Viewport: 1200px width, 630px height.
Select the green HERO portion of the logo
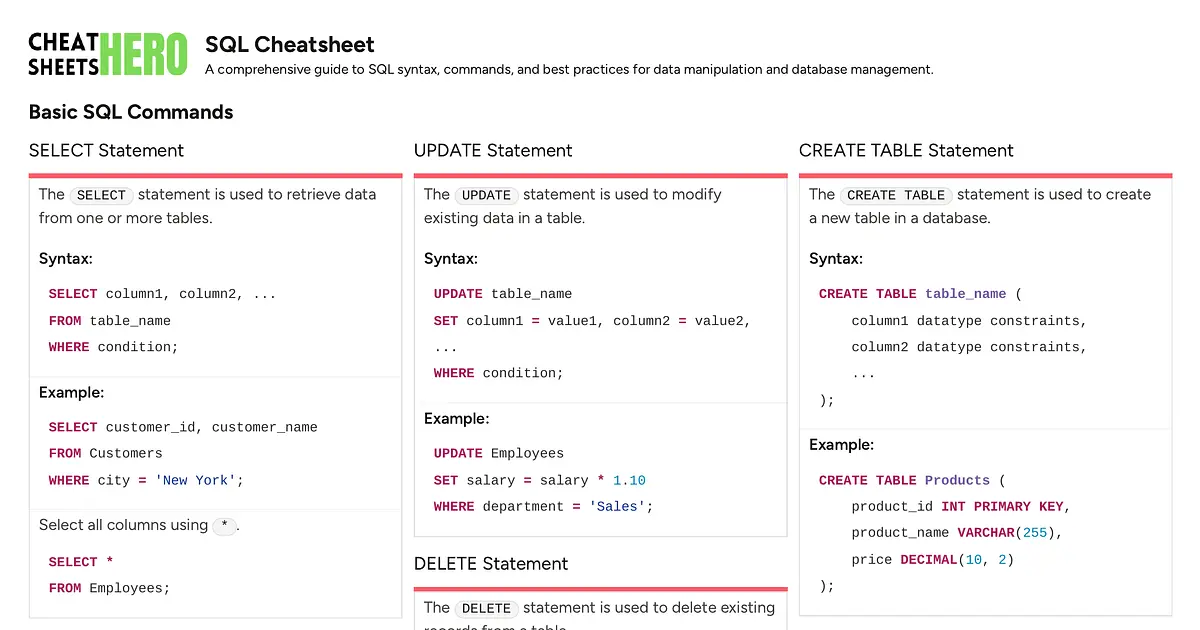pos(146,52)
